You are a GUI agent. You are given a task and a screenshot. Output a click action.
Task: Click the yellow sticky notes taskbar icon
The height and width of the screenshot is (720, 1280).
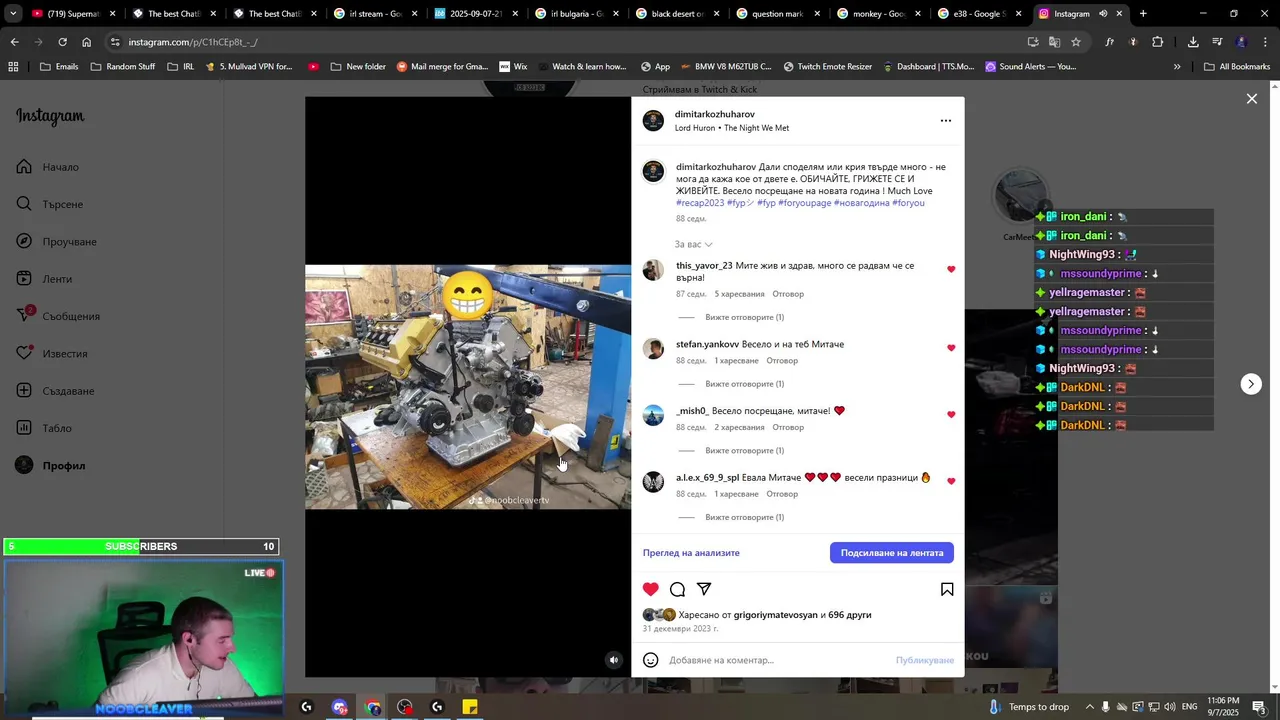[470, 707]
